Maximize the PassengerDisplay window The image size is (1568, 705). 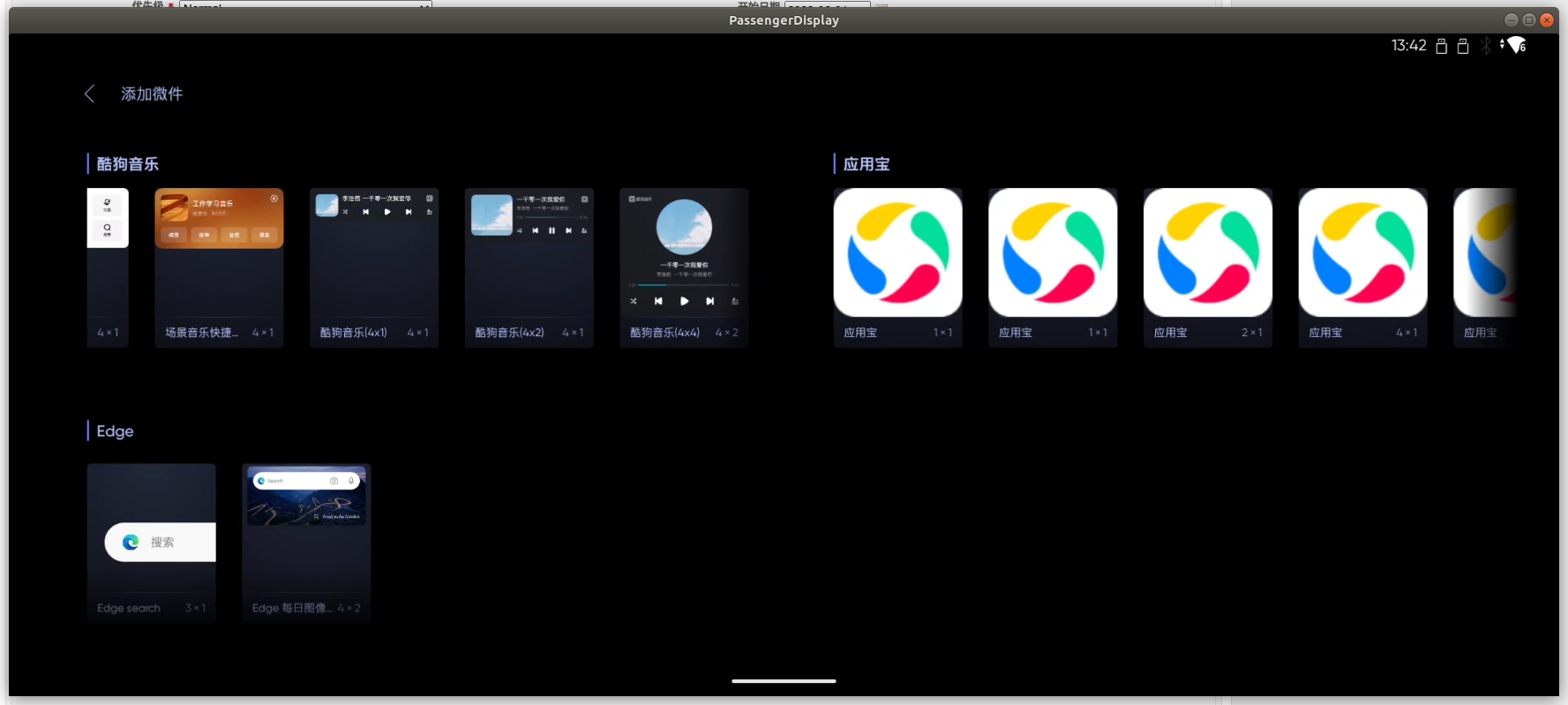pos(1528,19)
